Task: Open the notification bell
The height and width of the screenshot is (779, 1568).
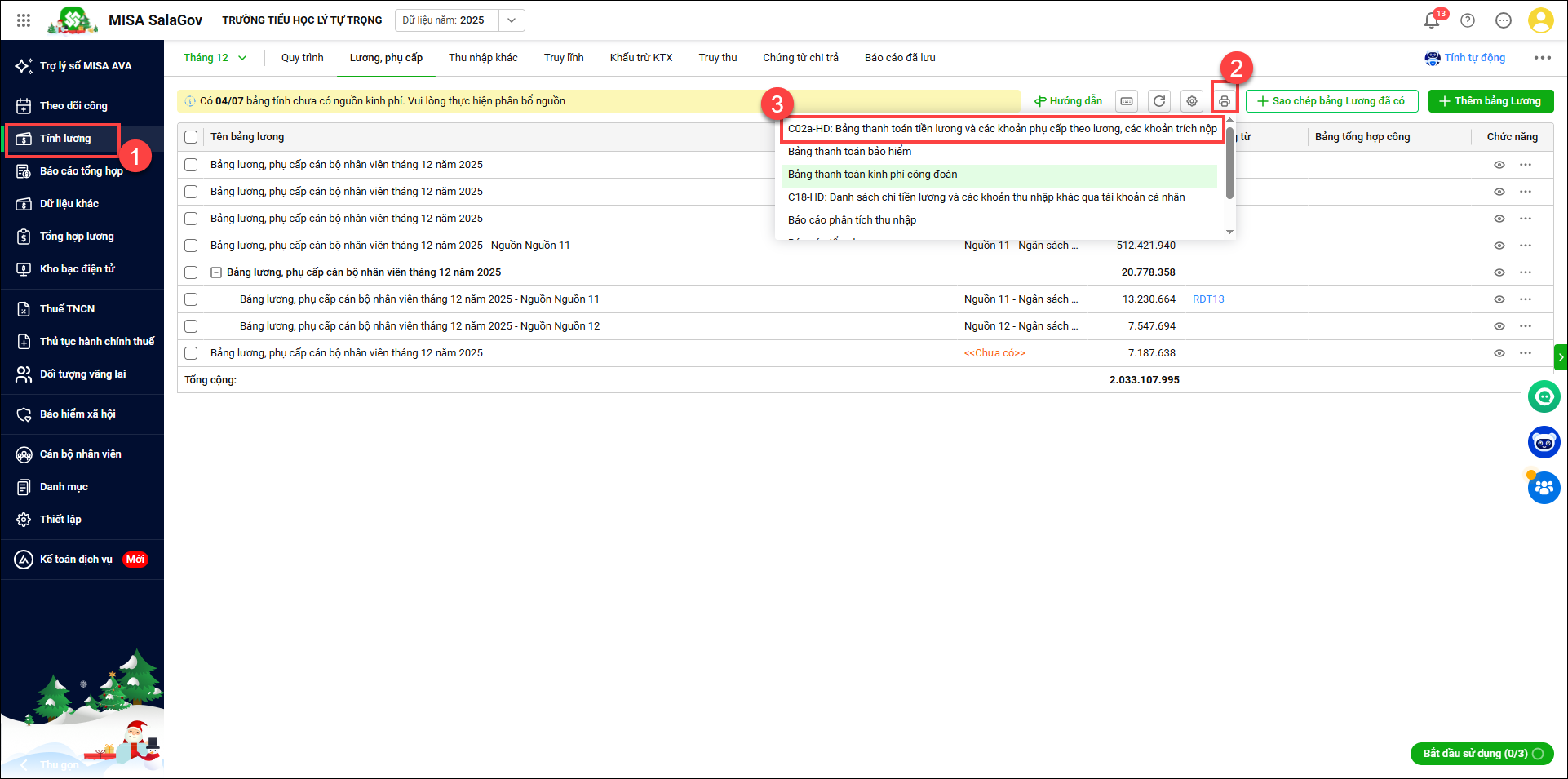Action: tap(1432, 20)
